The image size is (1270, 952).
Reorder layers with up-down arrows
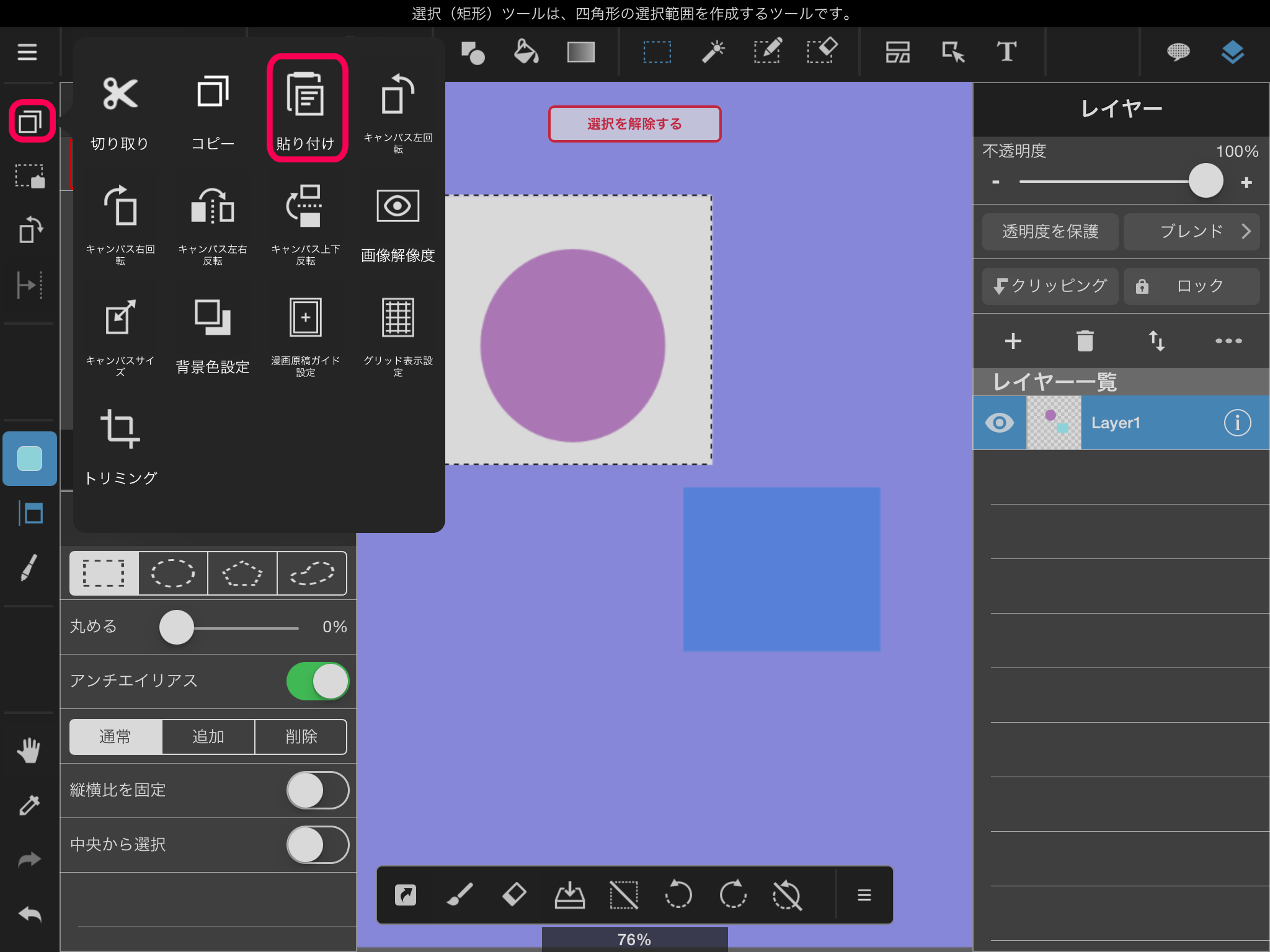coord(1157,341)
